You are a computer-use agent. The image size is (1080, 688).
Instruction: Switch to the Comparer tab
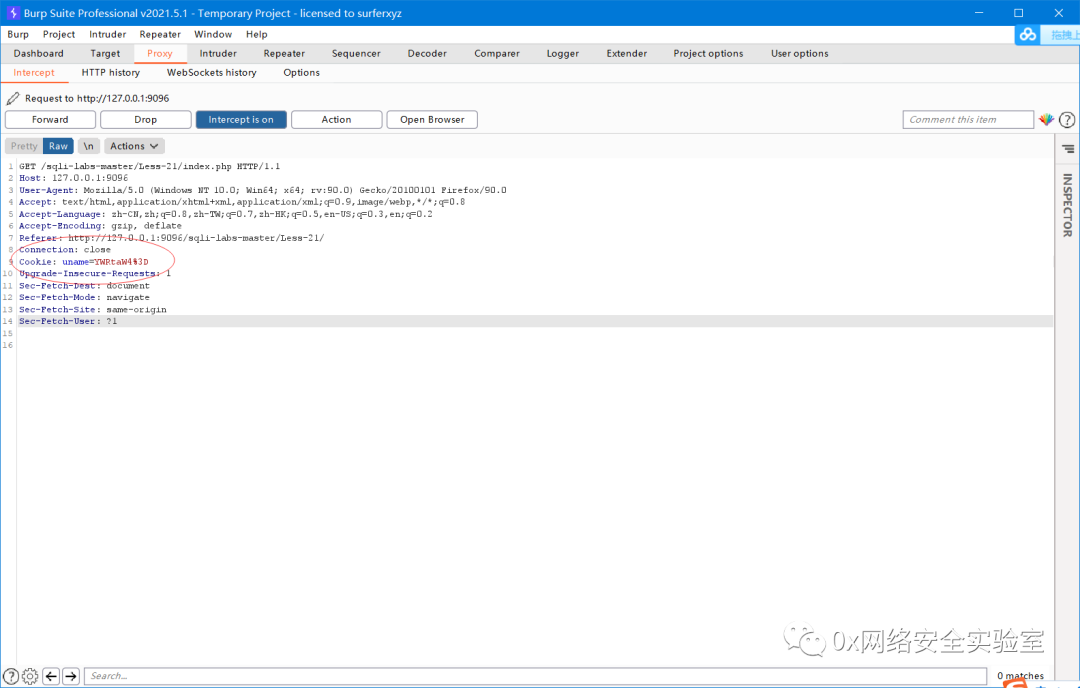(x=497, y=54)
